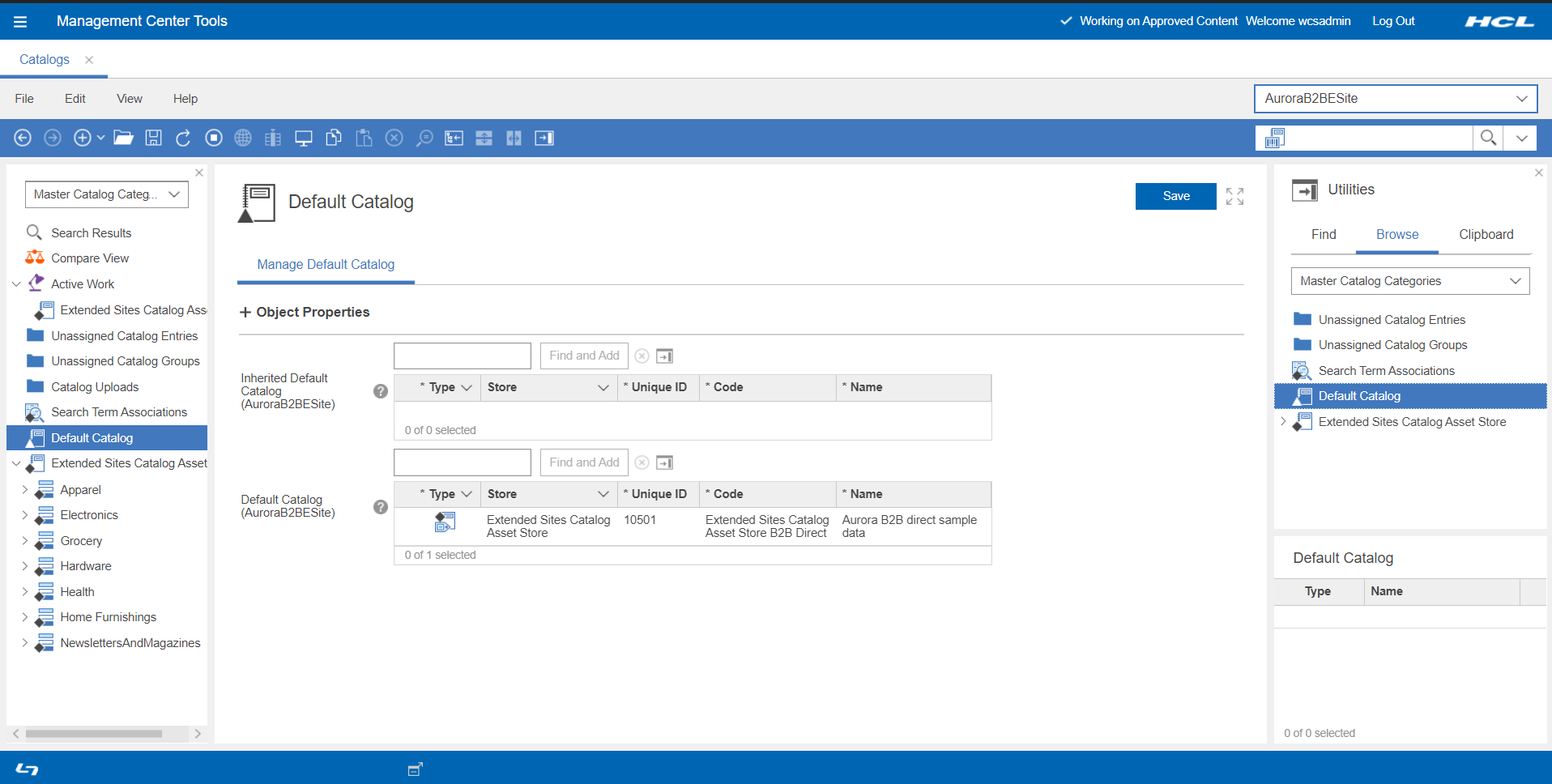
Task: Click the main toolbar search text field
Action: (x=1379, y=138)
